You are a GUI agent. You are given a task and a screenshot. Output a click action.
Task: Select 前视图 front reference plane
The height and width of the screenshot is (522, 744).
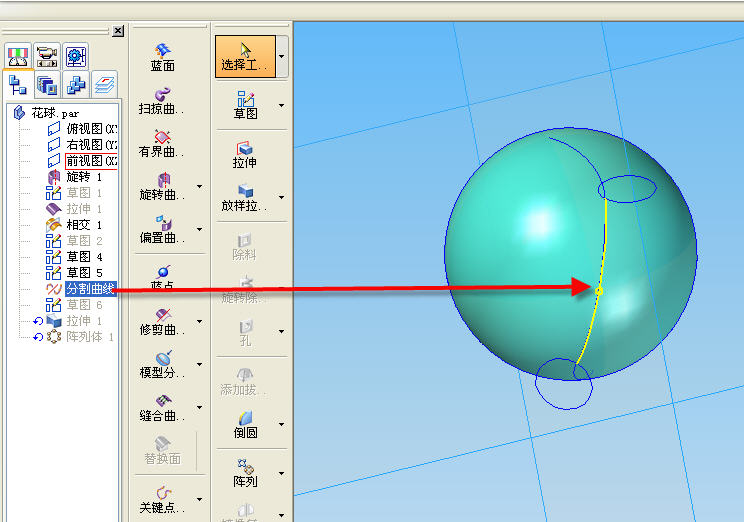click(82, 160)
